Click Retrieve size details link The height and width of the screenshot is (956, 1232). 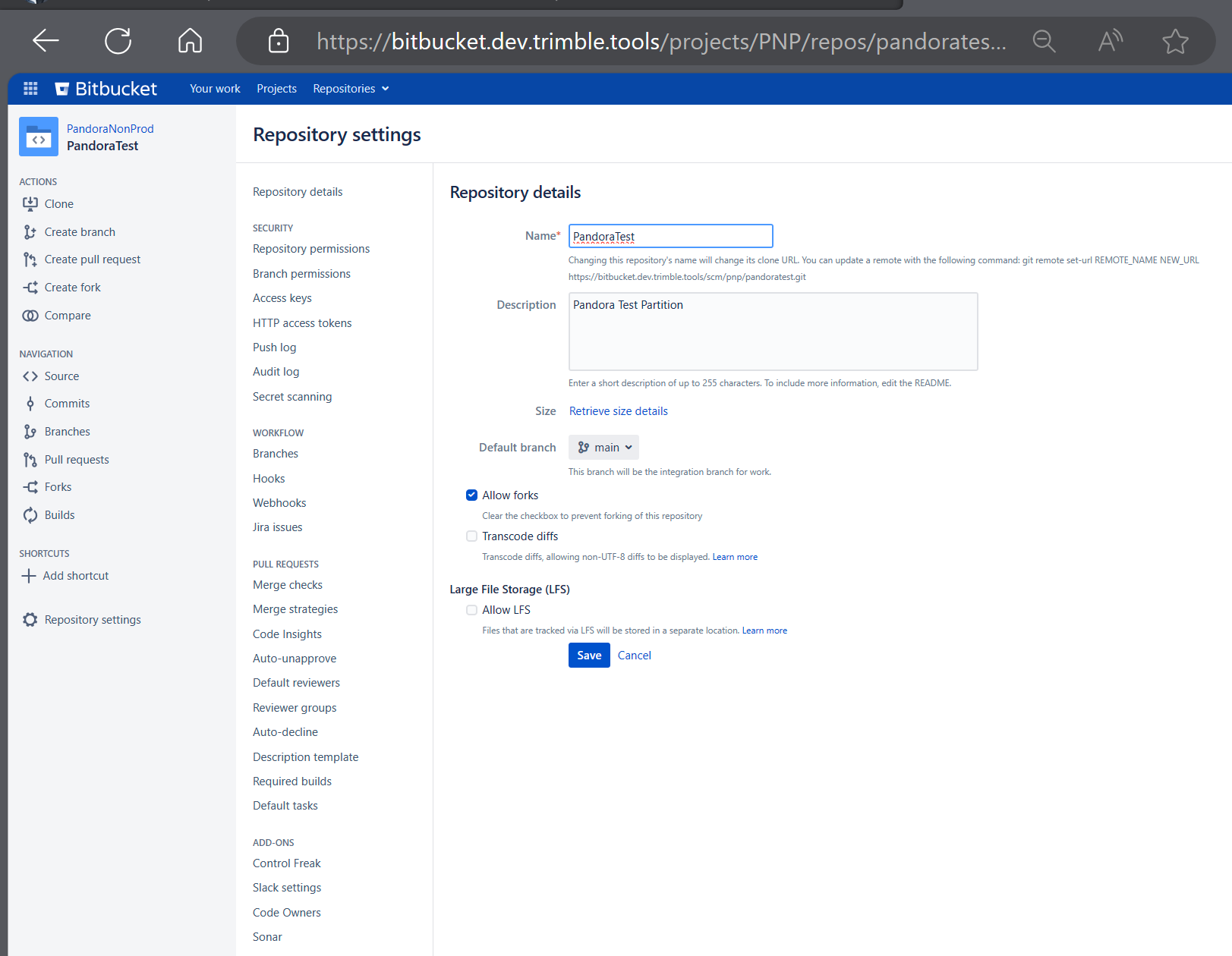point(619,411)
